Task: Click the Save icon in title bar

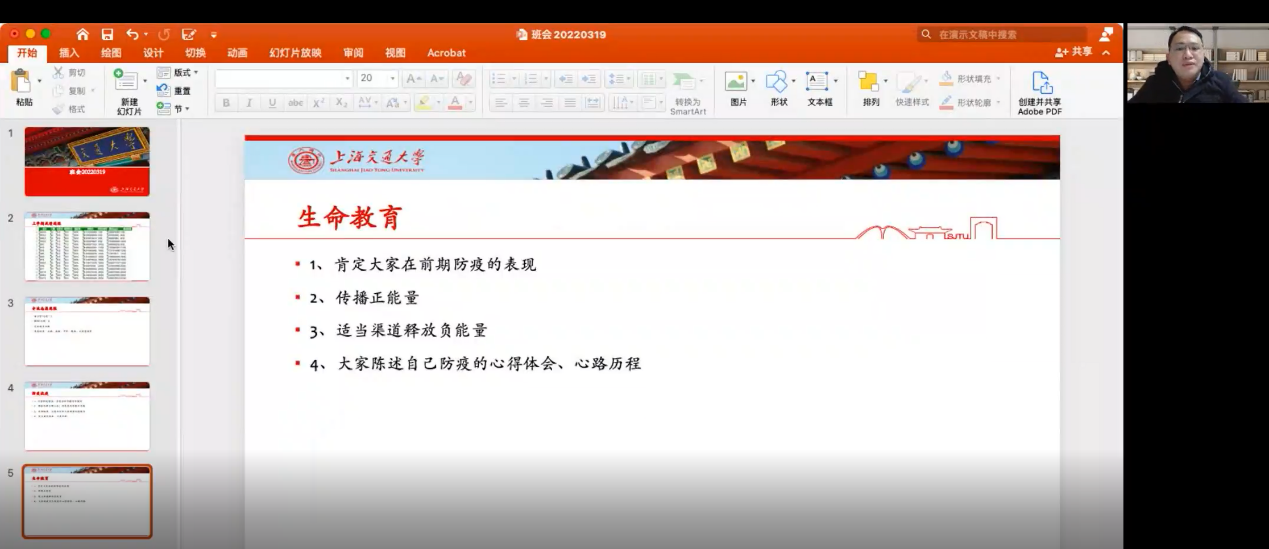Action: pos(107,34)
